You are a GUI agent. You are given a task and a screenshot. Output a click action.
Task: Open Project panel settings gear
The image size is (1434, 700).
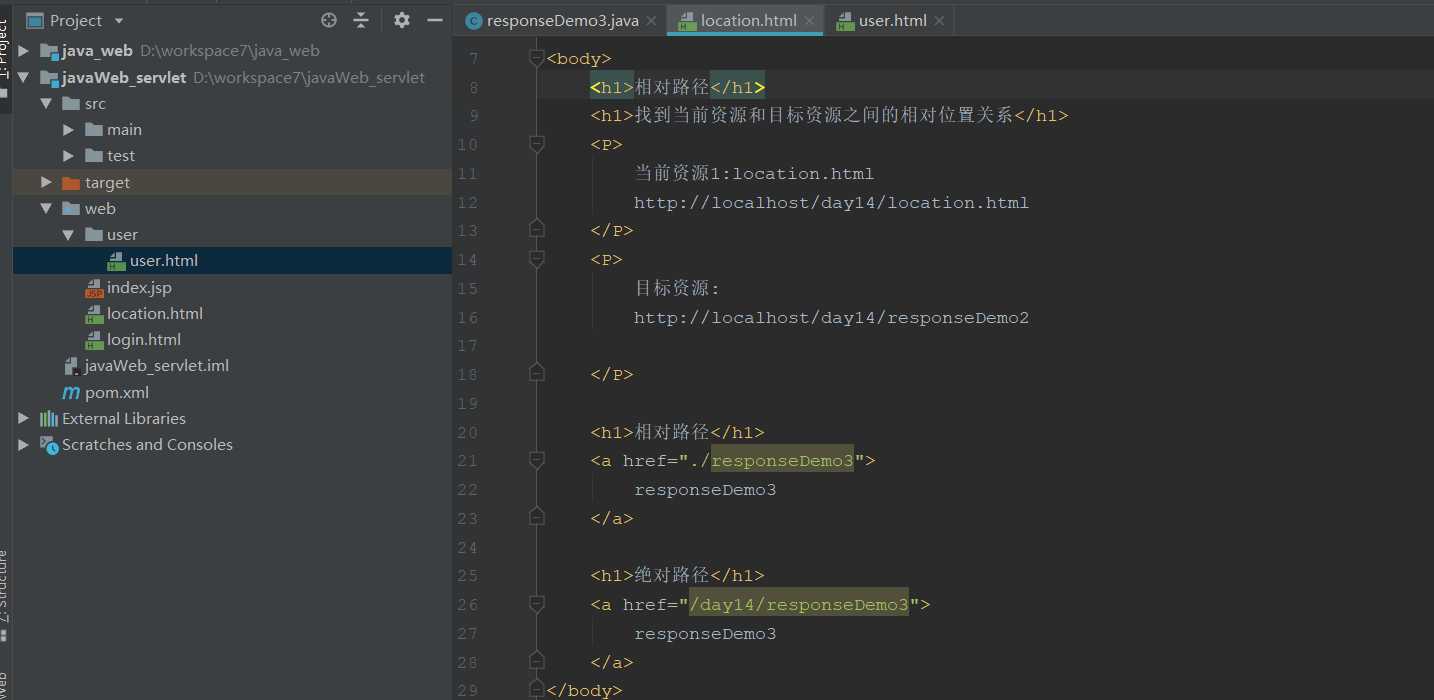pos(402,20)
